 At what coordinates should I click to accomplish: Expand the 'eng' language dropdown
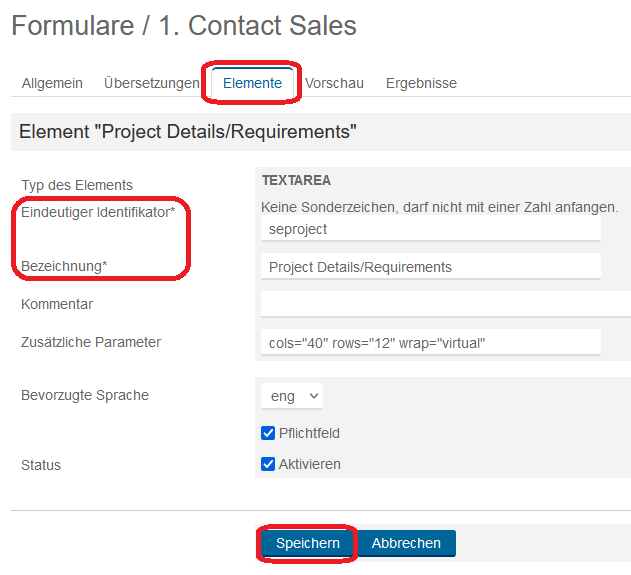291,396
